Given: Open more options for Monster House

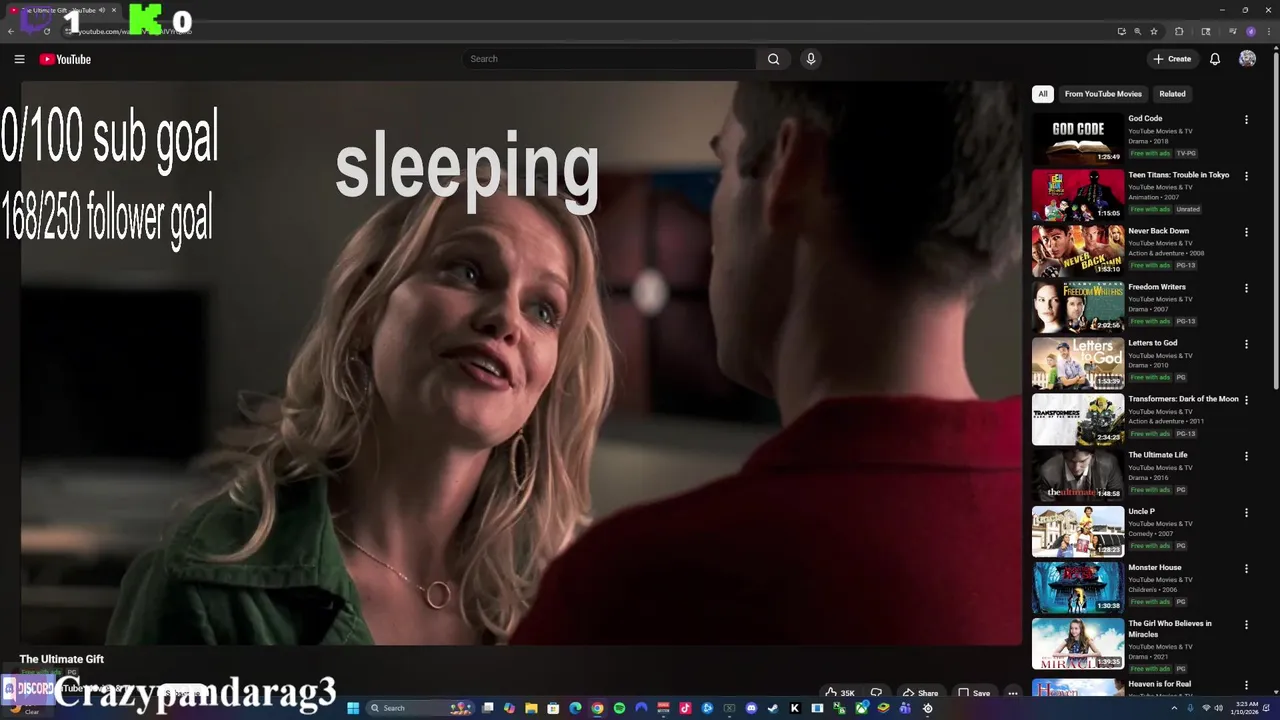Looking at the screenshot, I should pos(1246,568).
